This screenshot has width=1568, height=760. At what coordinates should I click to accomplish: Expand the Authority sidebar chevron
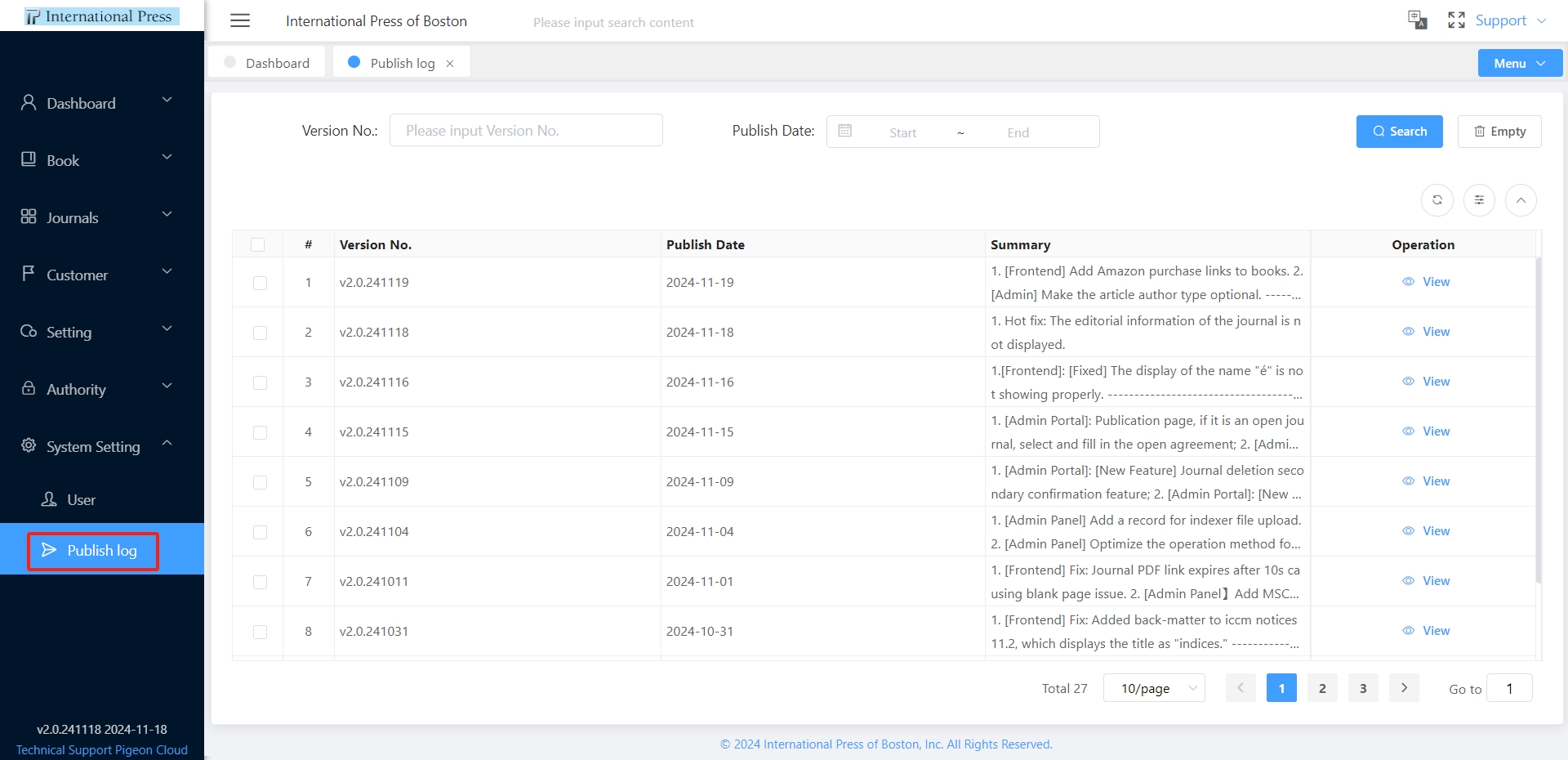pyautogui.click(x=167, y=386)
